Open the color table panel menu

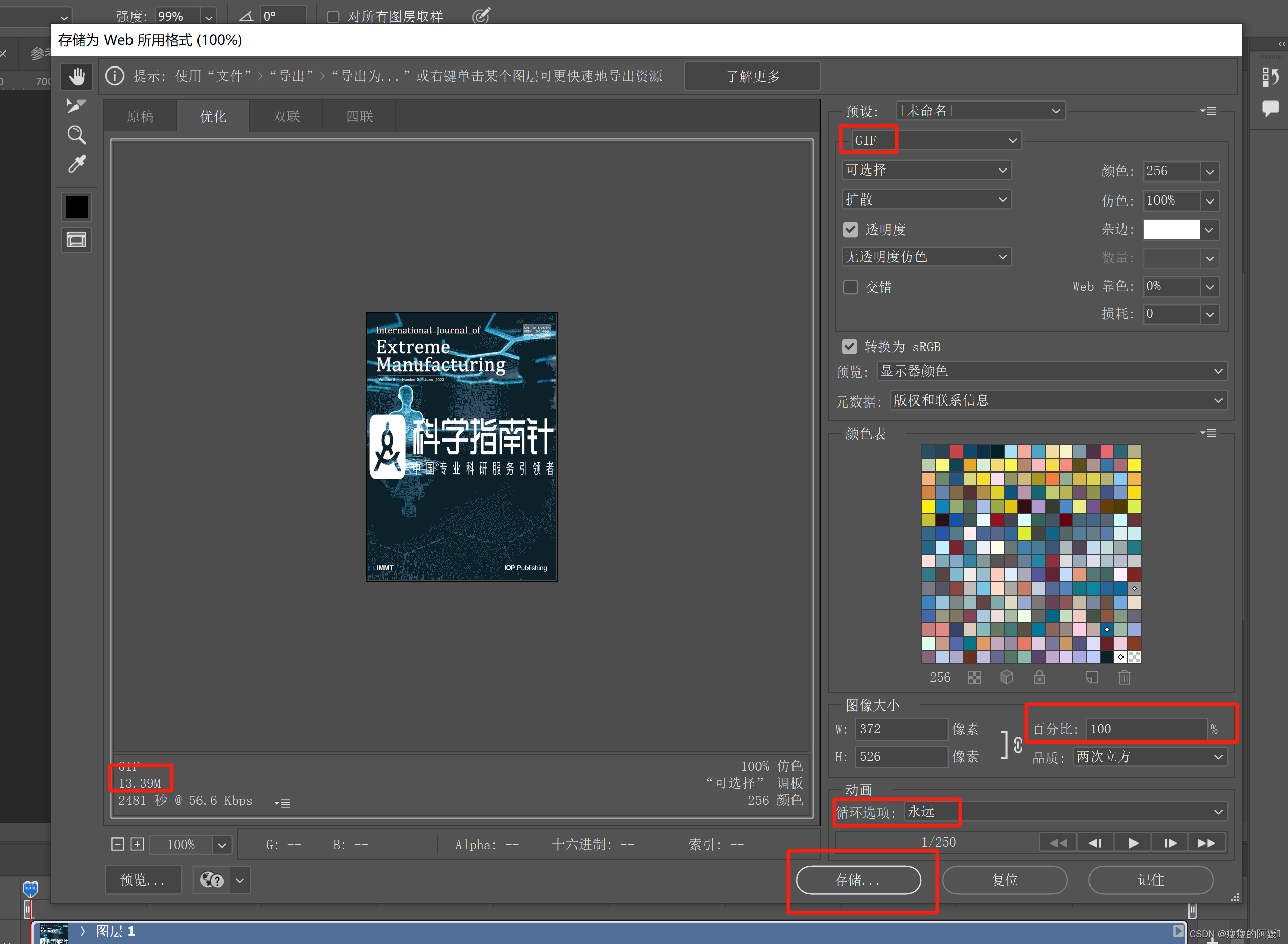tap(1208, 433)
